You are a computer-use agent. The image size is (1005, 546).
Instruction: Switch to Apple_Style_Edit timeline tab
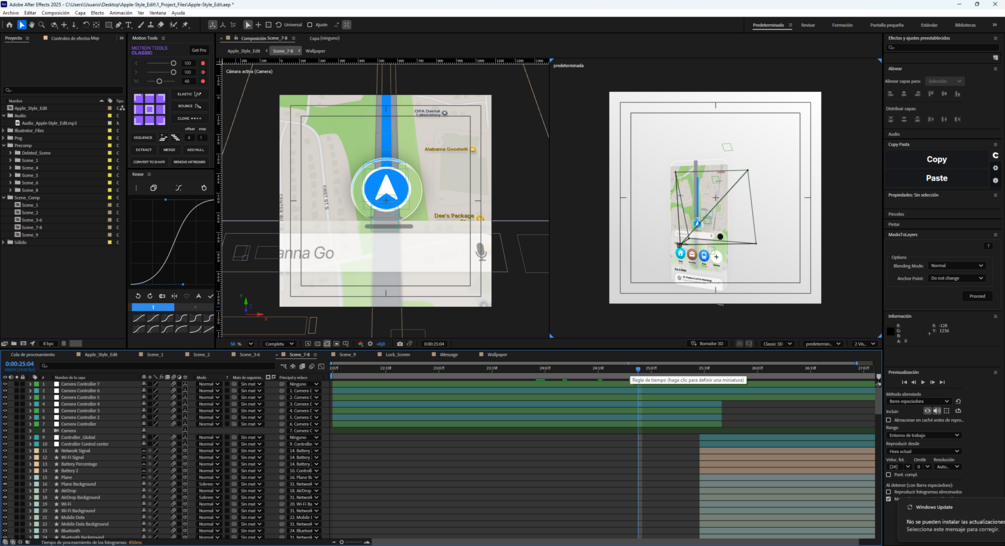[x=101, y=354]
